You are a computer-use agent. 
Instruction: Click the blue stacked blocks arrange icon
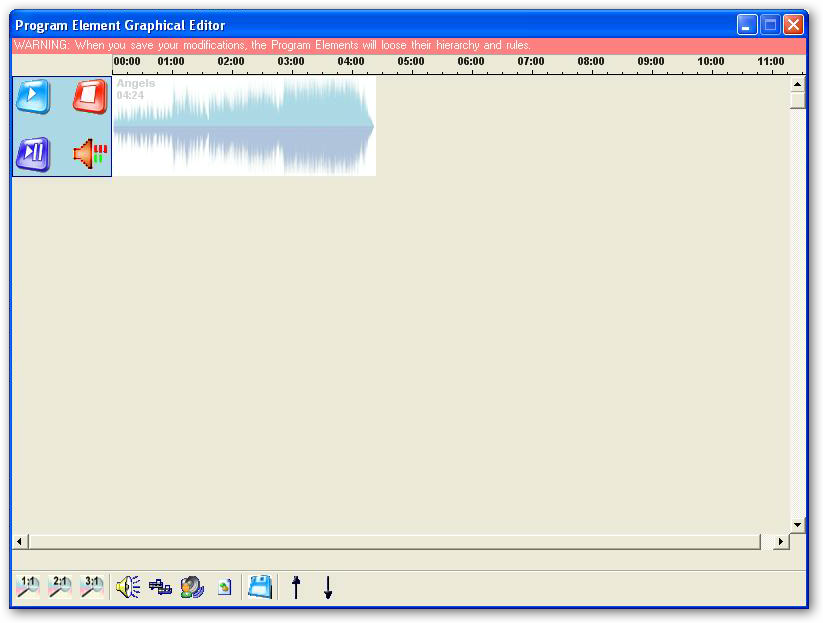(160, 587)
